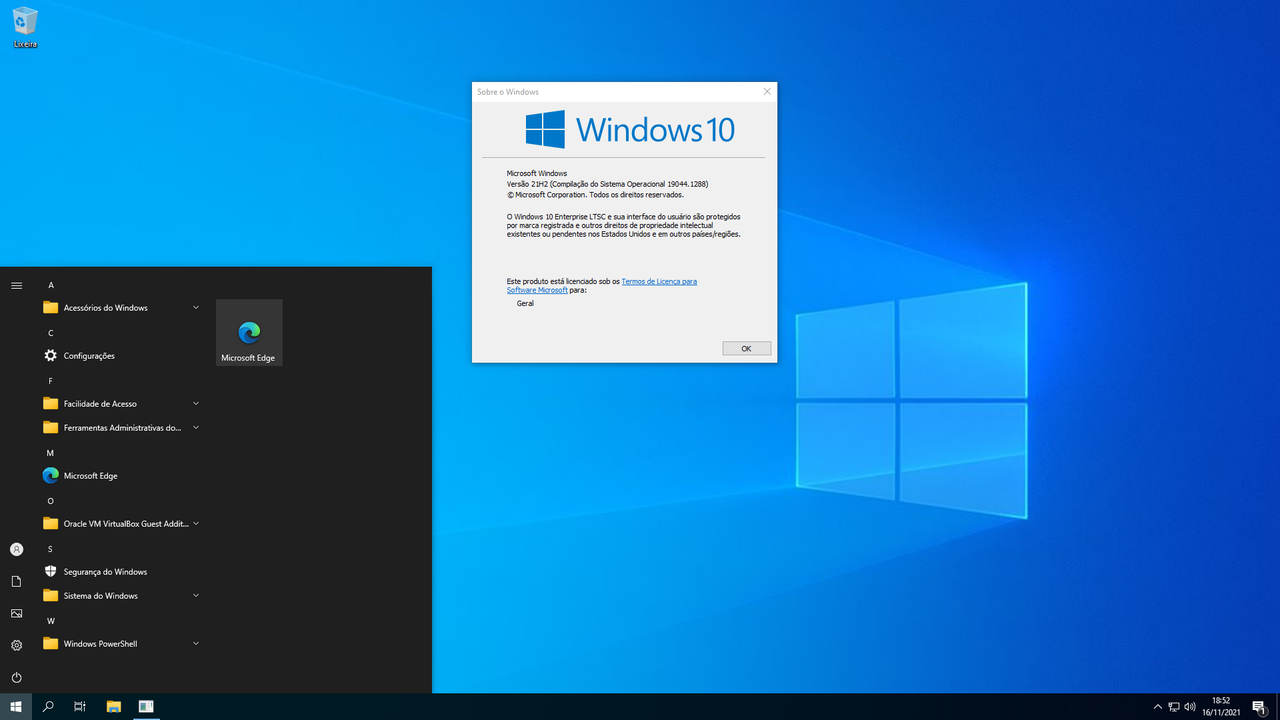Click the Windows Start button on taskbar
This screenshot has height=720, width=1280.
point(16,707)
